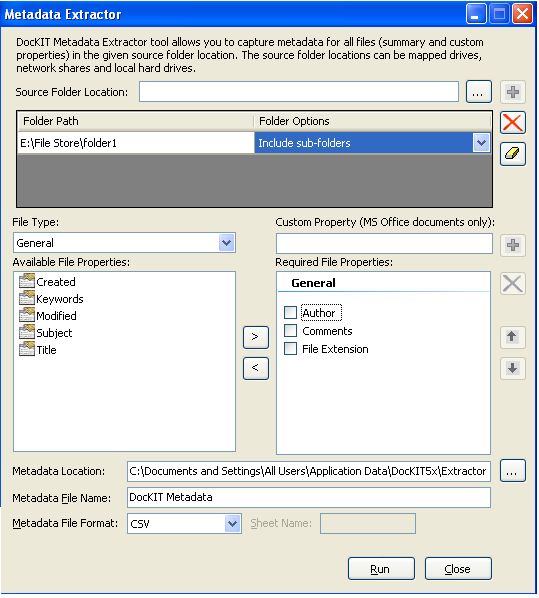Viewport: 539px width, 598px height.
Task: Click the grey X remove required property icon
Action: point(513,283)
